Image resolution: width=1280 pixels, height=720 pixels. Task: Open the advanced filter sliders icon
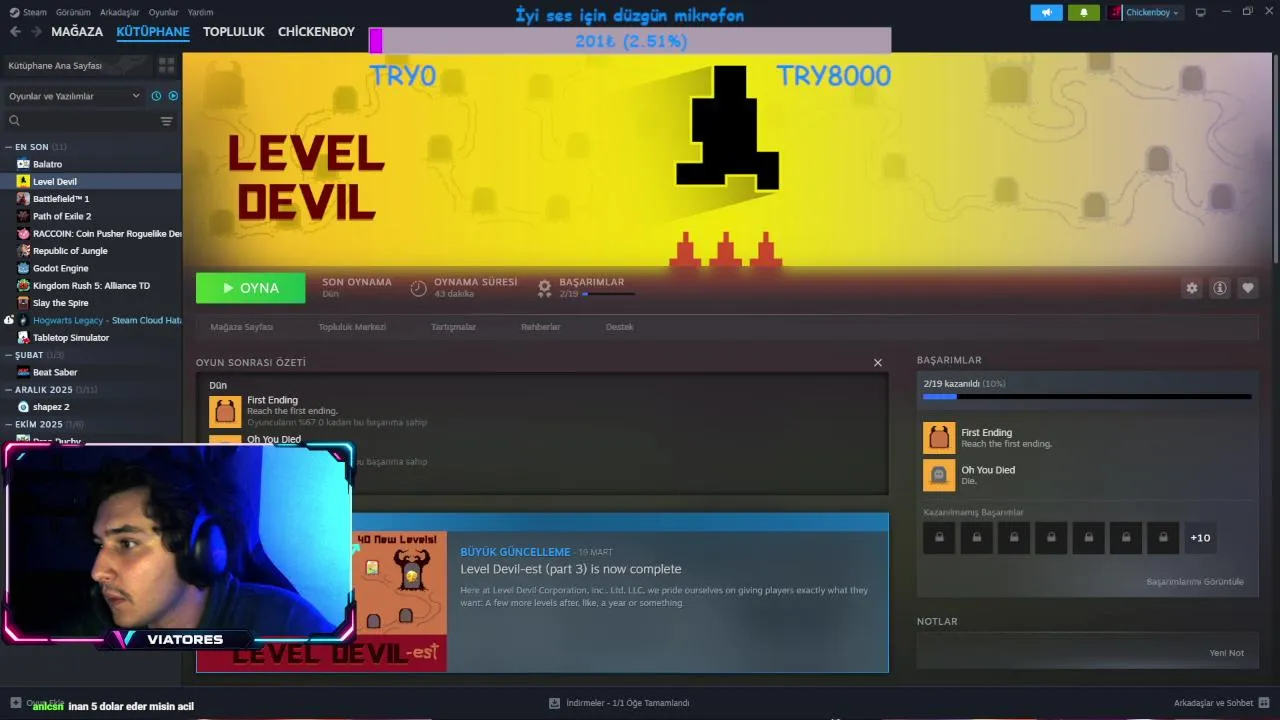pos(167,121)
